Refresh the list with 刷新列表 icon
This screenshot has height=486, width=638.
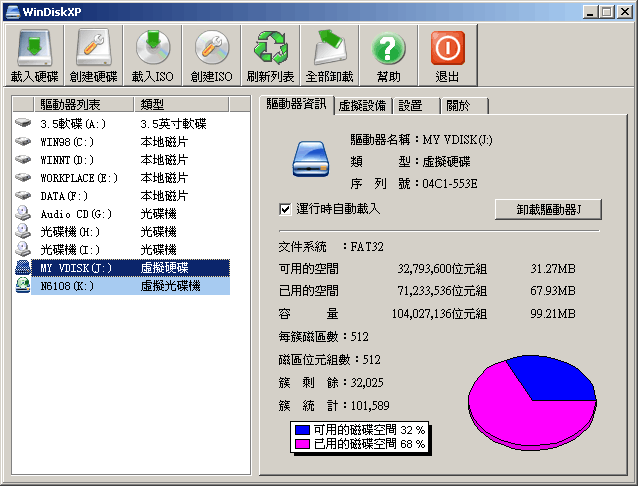pyautogui.click(x=271, y=55)
